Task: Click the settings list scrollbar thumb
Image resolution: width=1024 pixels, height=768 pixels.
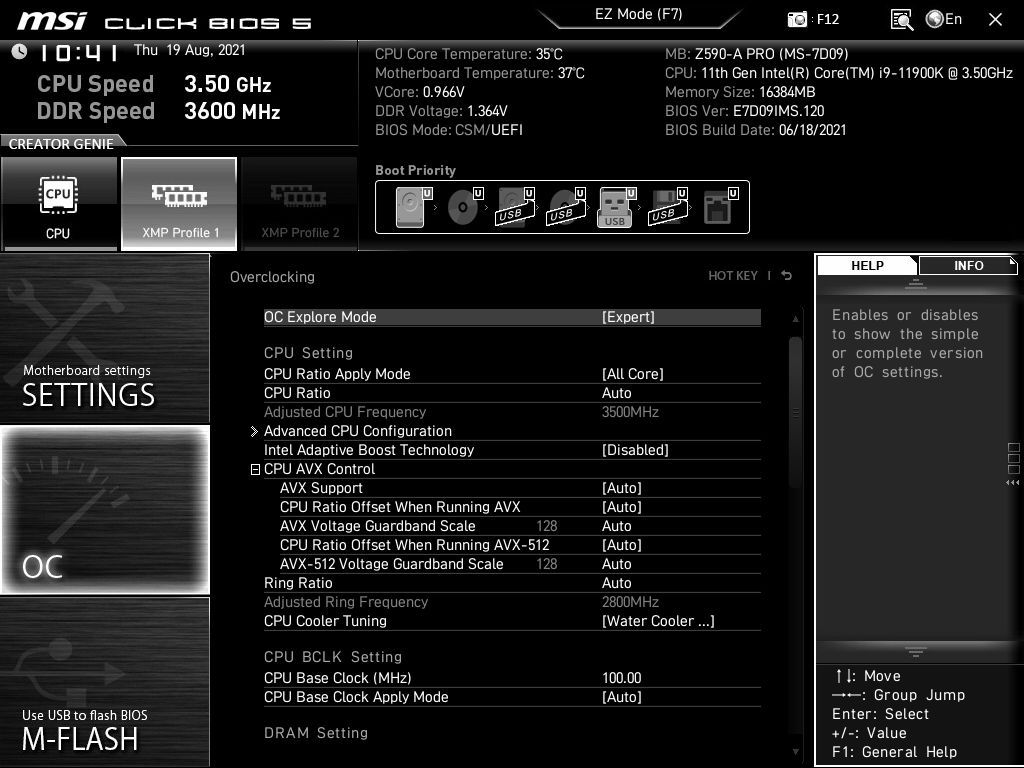Action: click(795, 411)
